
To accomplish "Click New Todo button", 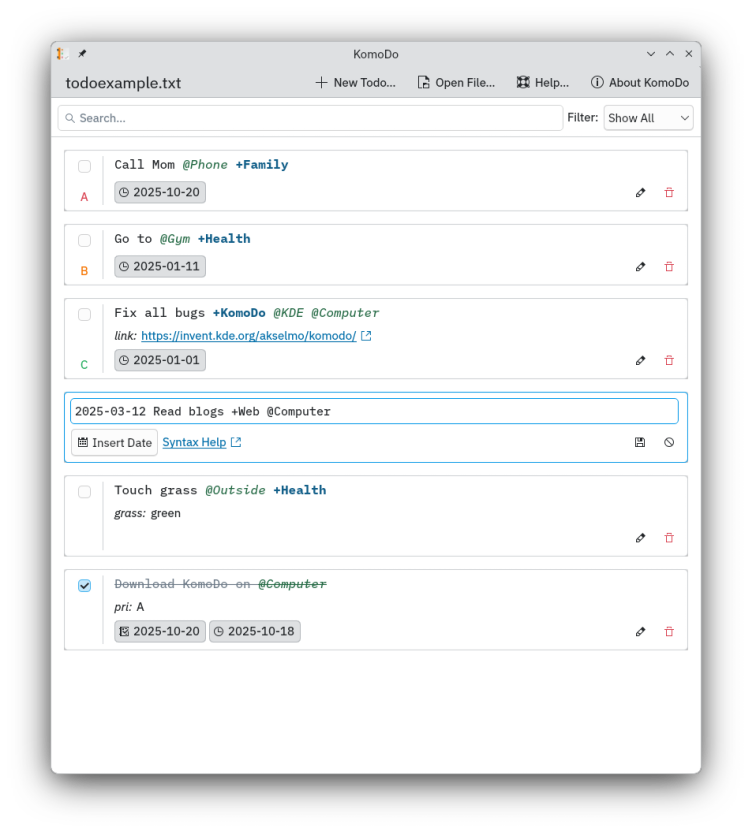I will (355, 83).
